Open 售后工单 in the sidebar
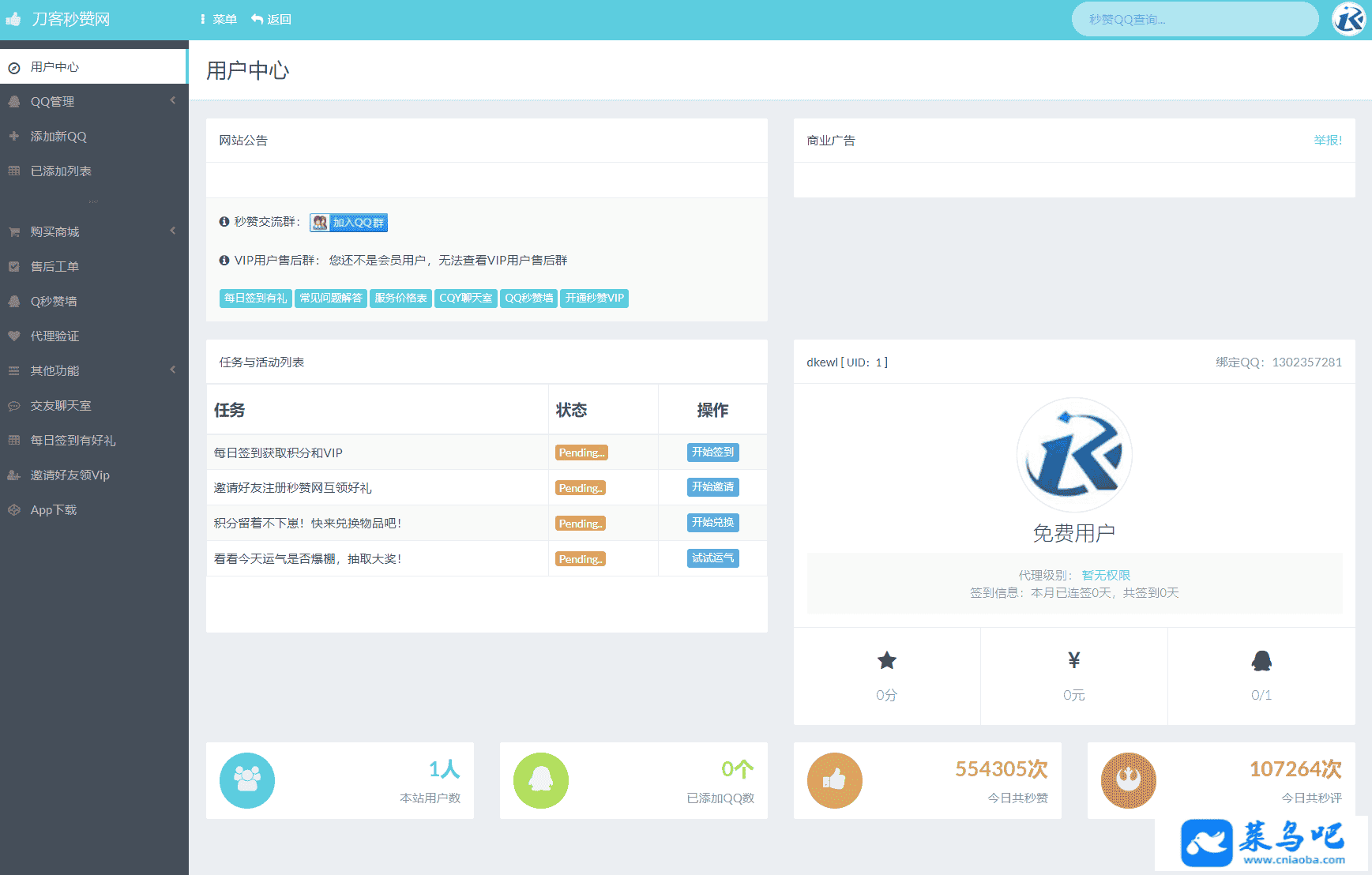Screen dimensions: 1372x875 pos(55,266)
